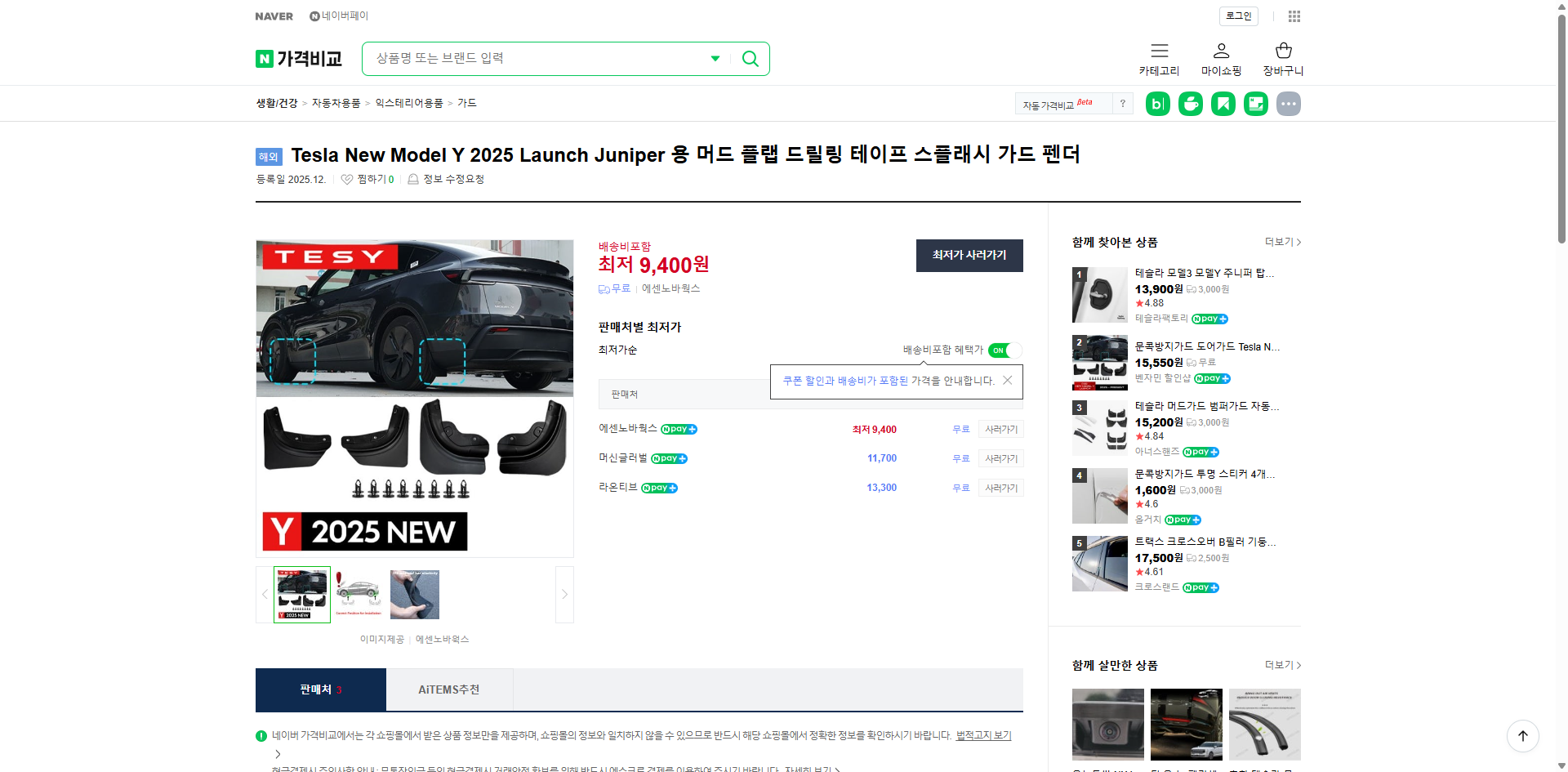Expand 더보기 in 함께 찾아본 상품 section
This screenshot has height=772, width=1568.
point(1279,242)
